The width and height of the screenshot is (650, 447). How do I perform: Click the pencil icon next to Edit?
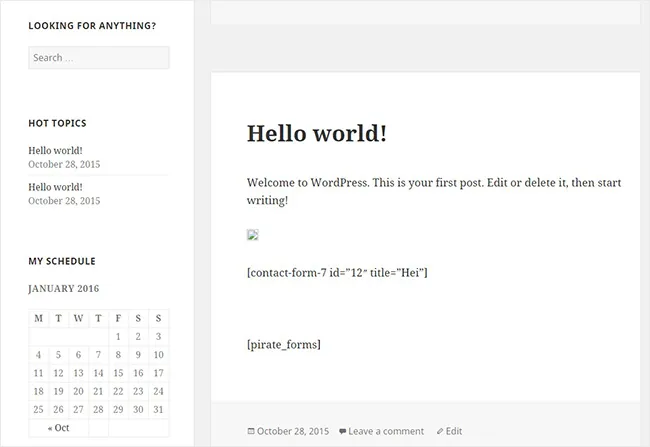coord(440,432)
